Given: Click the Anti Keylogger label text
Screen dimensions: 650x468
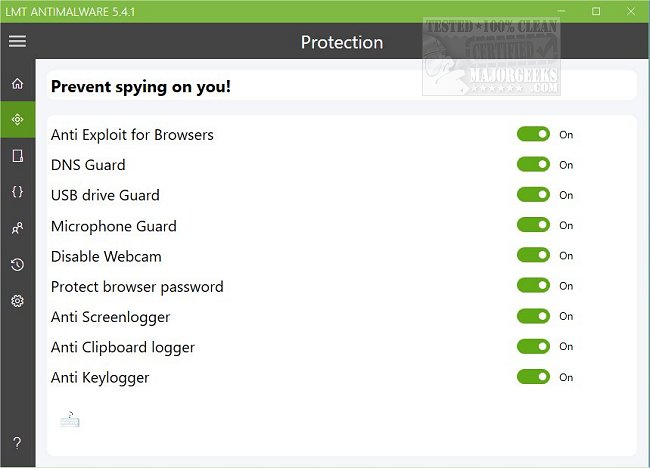Looking at the screenshot, I should (x=100, y=378).
